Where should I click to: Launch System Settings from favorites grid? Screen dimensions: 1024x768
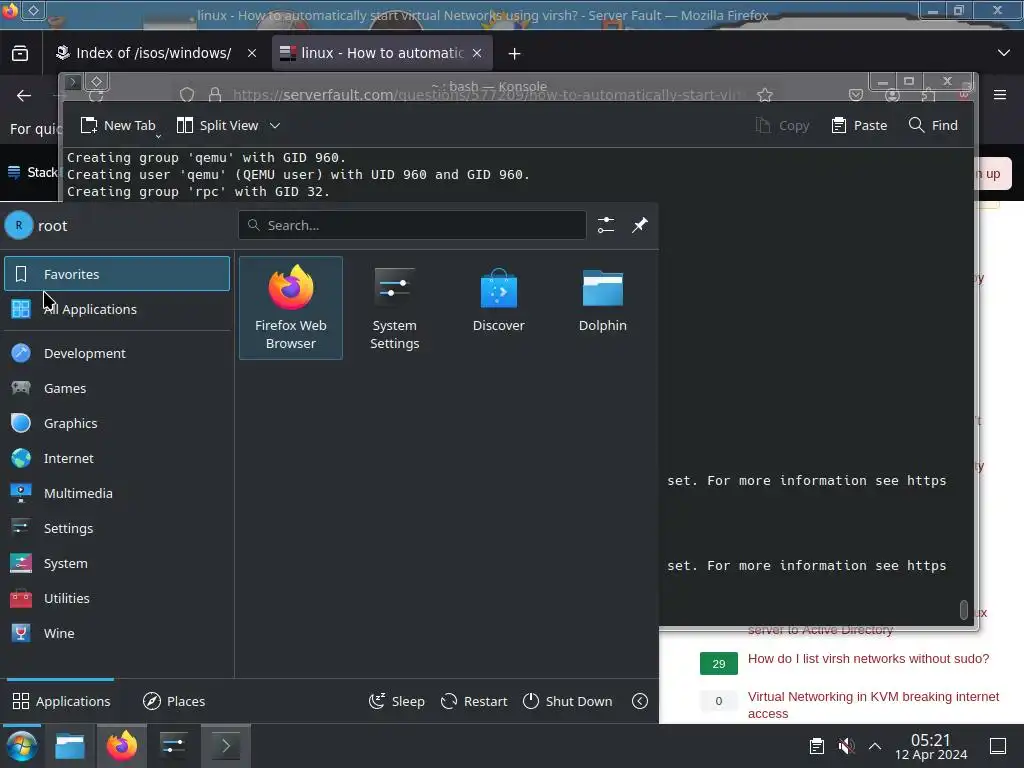tap(394, 308)
